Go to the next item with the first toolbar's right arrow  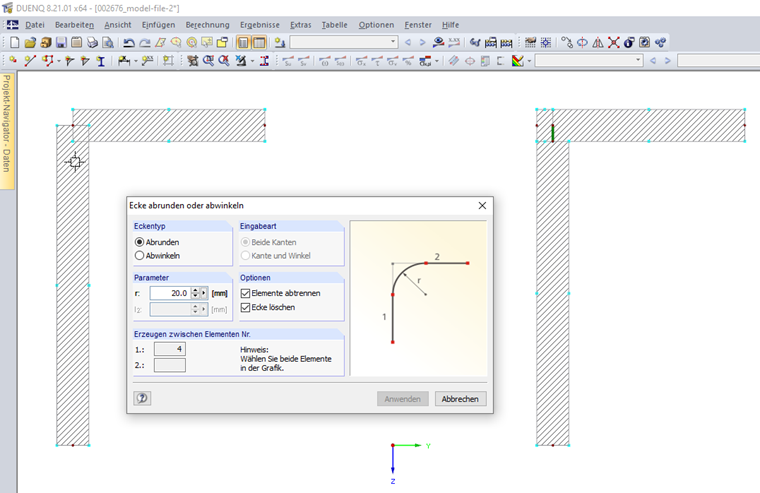pos(422,43)
